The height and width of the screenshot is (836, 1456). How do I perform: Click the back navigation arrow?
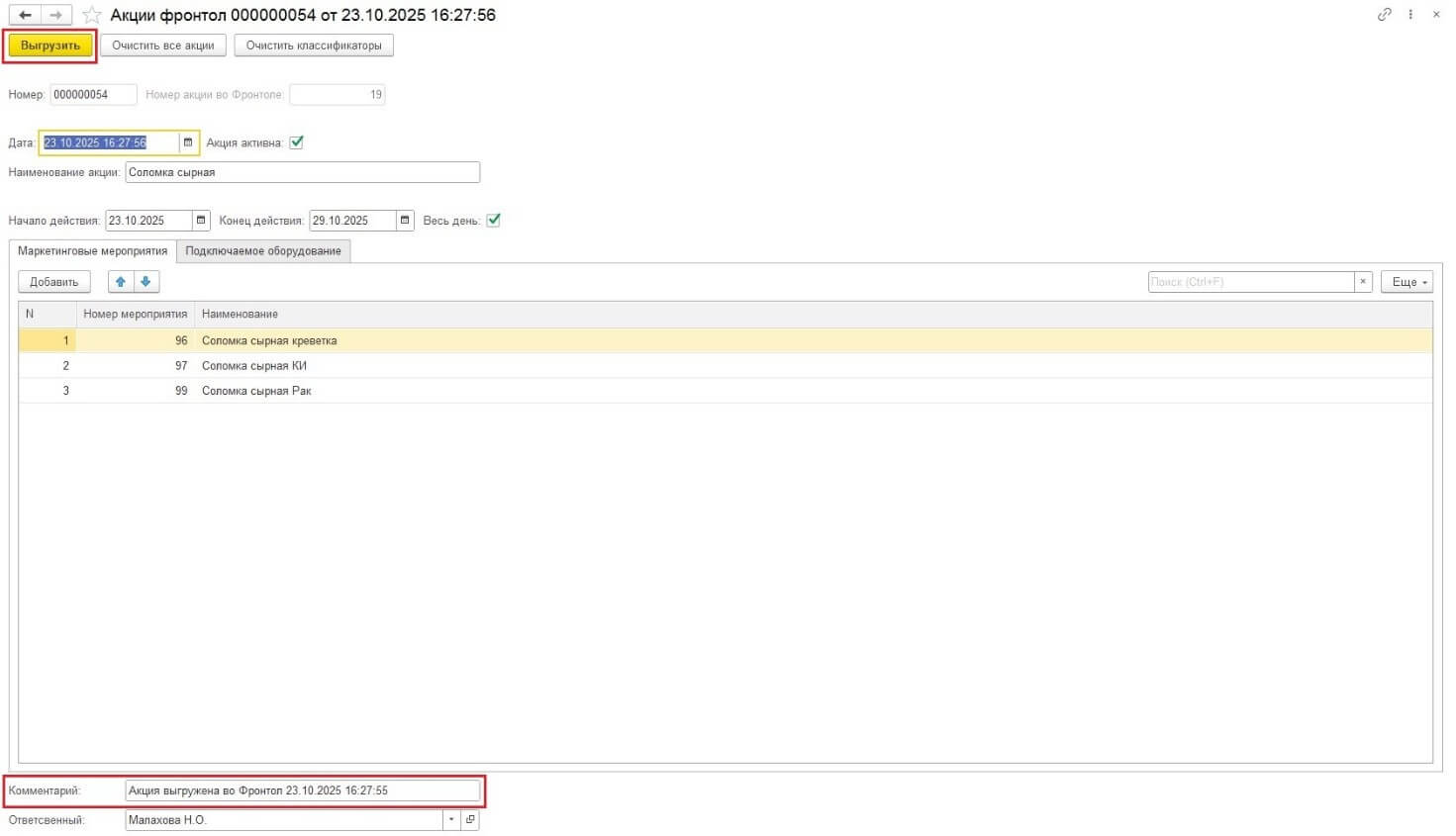point(26,15)
